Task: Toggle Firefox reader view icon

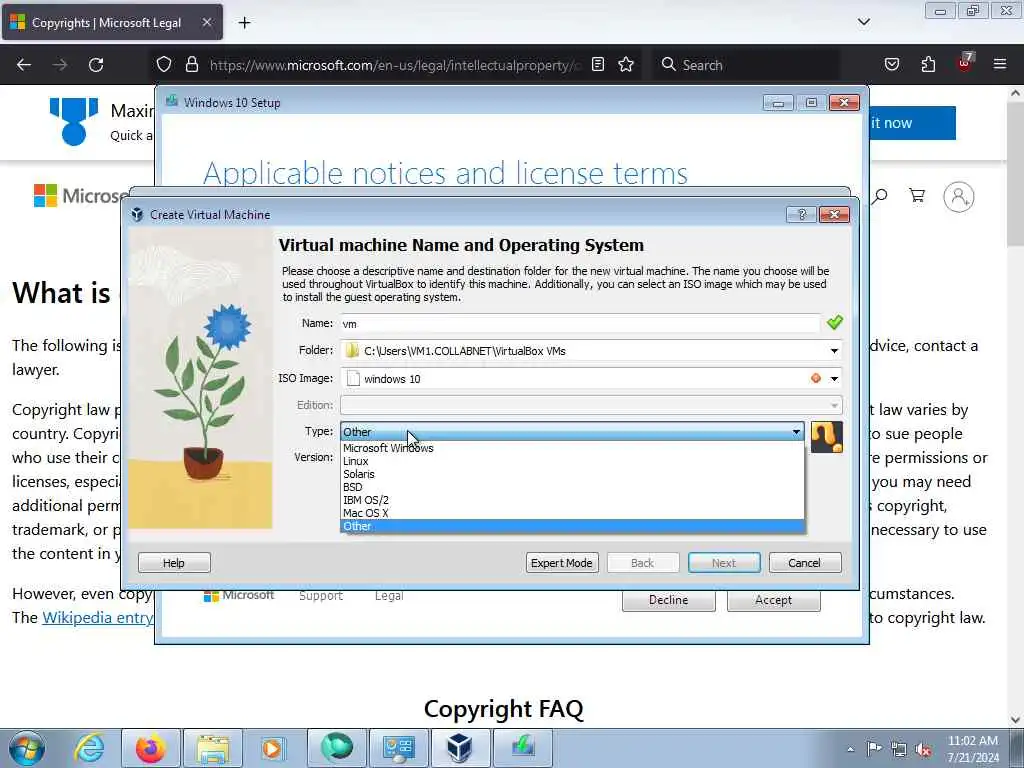Action: (x=598, y=65)
